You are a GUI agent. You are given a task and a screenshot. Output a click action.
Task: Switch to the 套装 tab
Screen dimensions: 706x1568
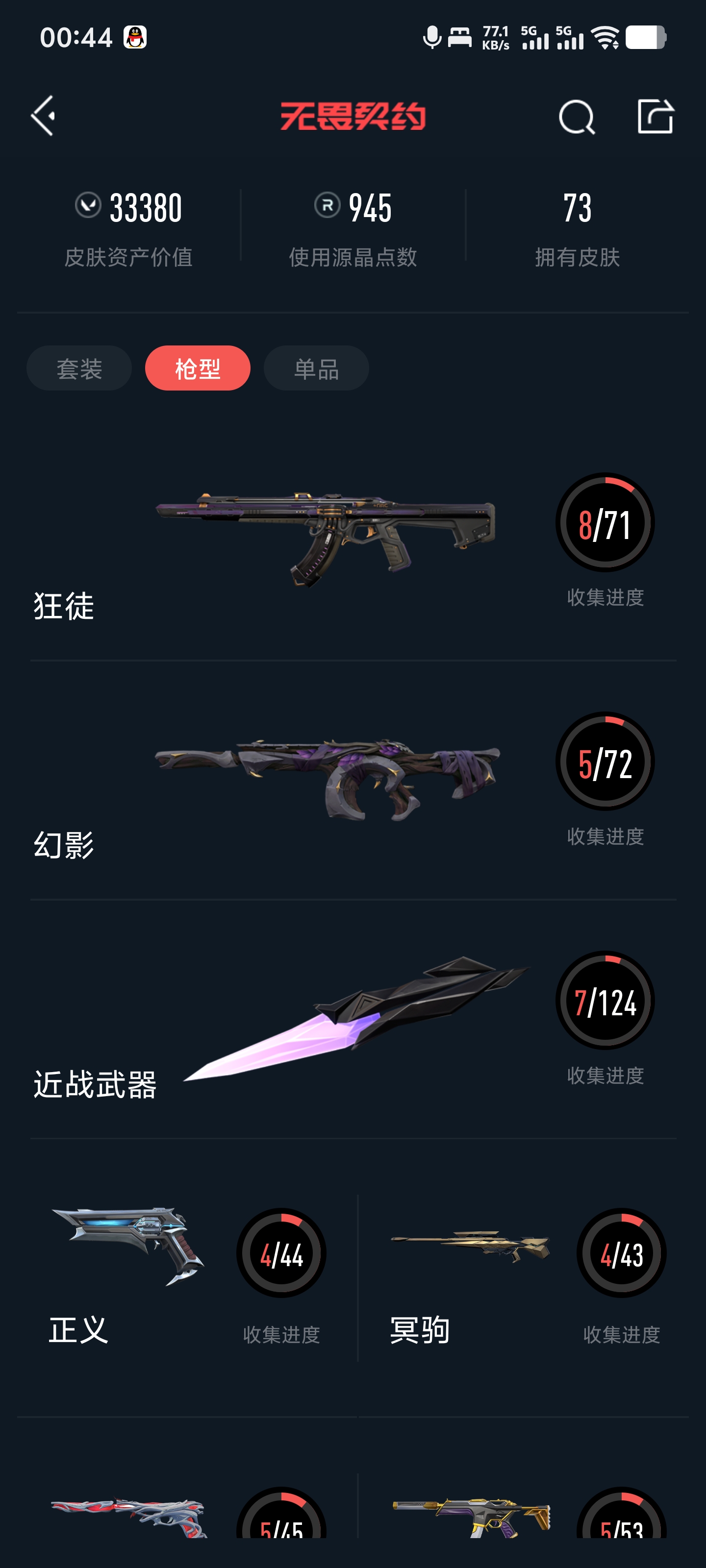point(79,368)
